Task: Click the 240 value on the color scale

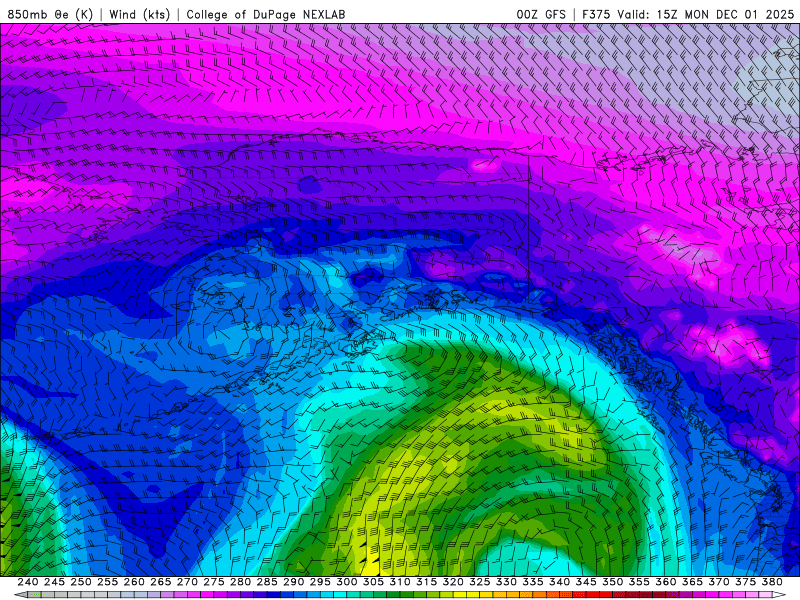Action: (28, 582)
